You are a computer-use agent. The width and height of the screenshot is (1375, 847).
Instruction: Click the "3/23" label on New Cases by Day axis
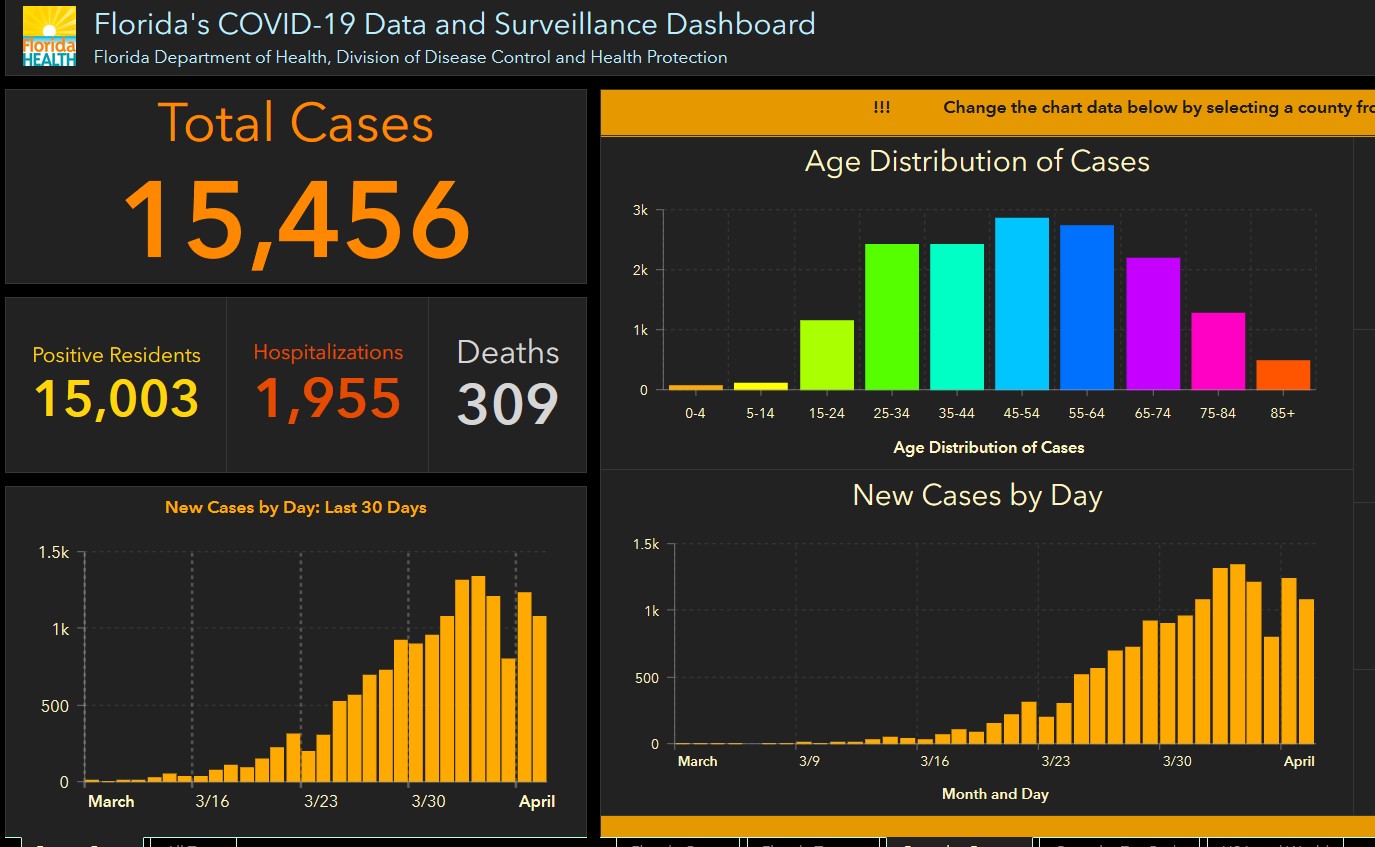point(1055,761)
